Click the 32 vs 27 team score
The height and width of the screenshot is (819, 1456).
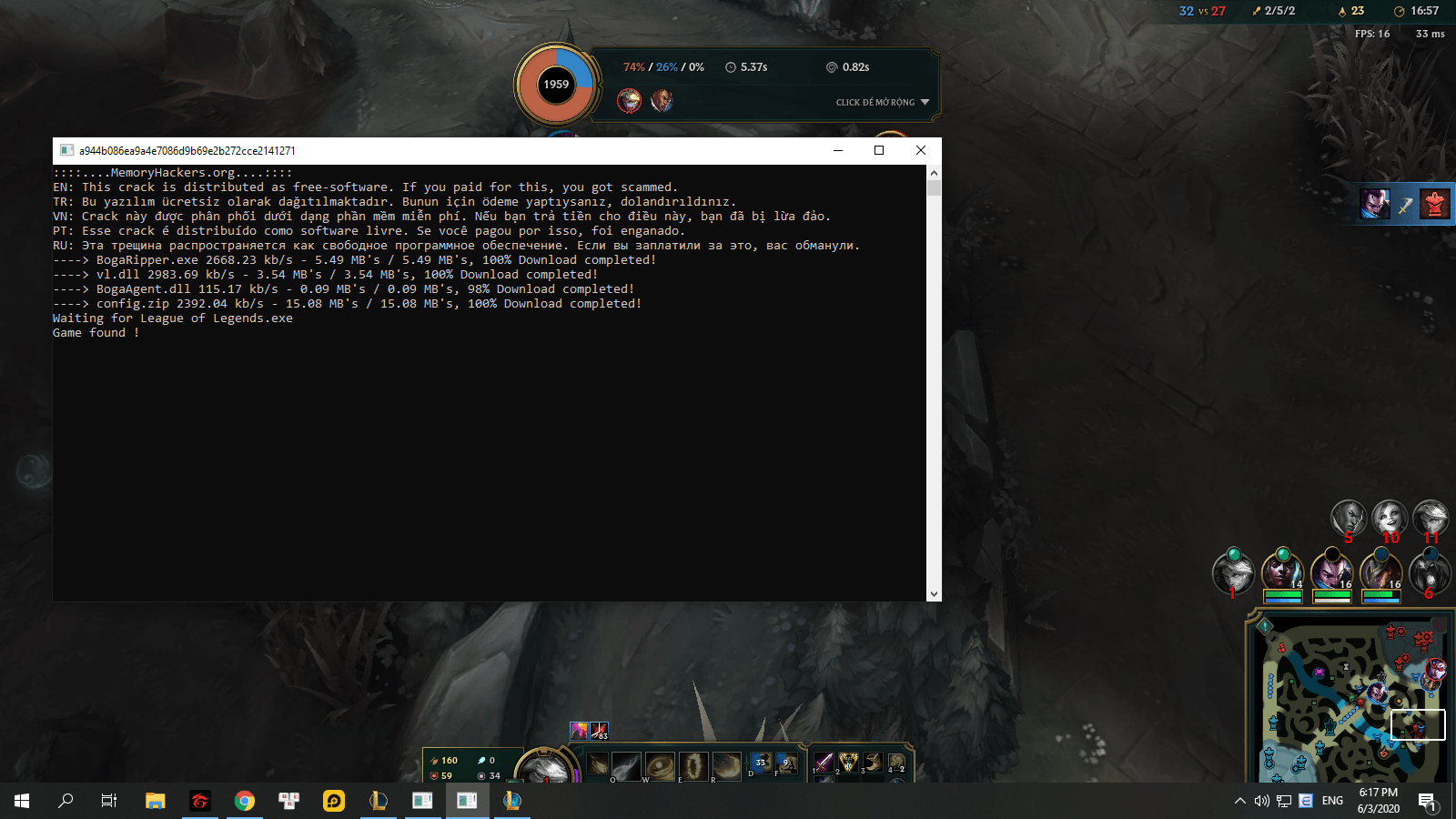(1202, 11)
